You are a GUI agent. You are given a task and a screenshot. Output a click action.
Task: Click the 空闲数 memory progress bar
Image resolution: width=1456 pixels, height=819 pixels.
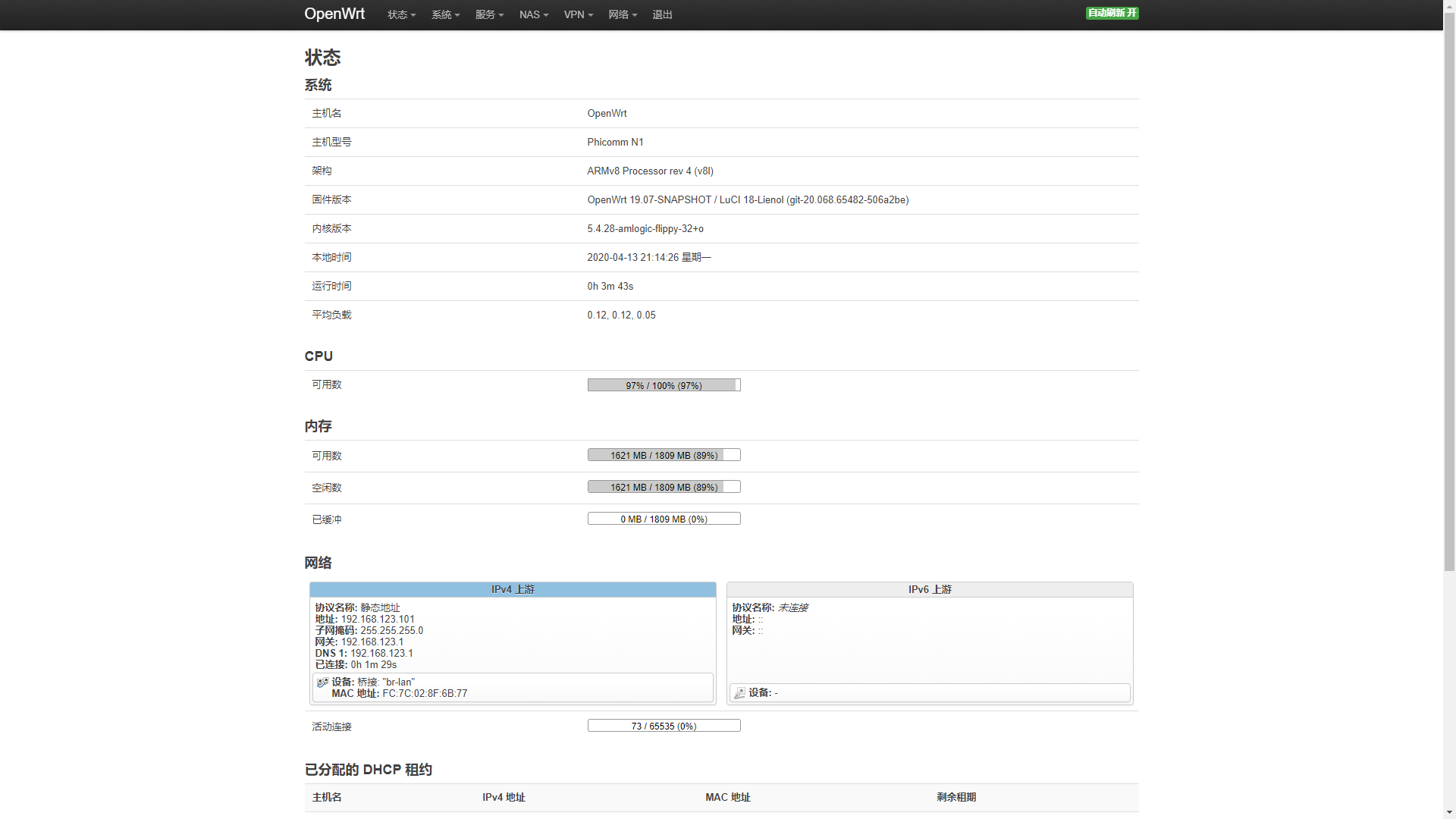(664, 487)
